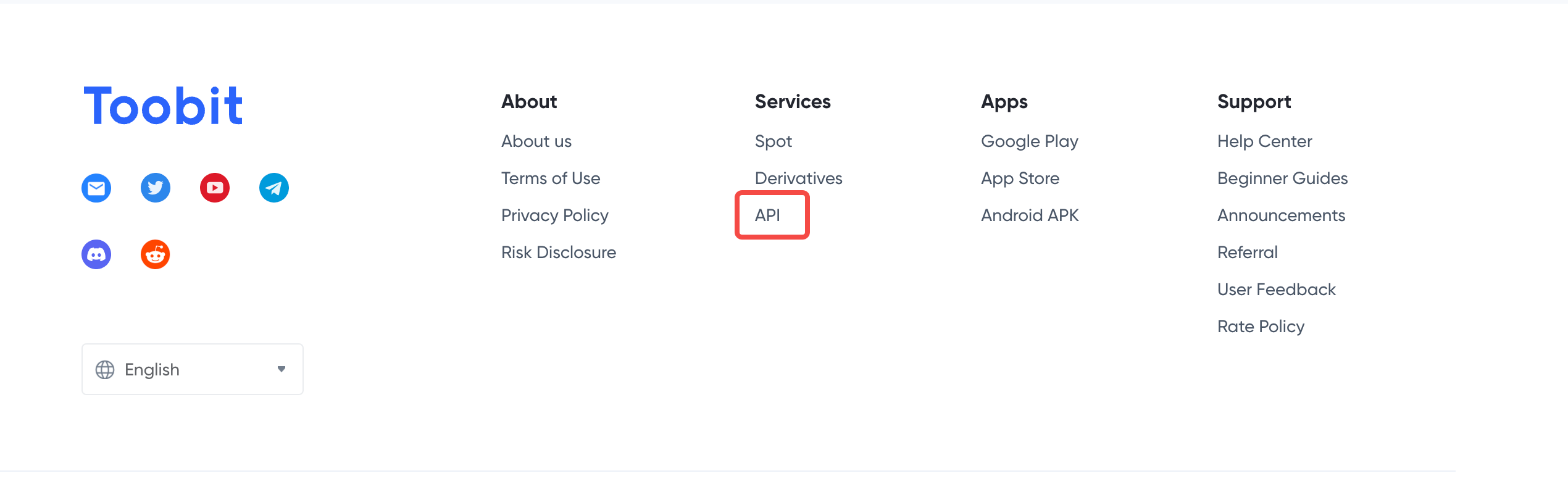View the Rate Policy page
1568x489 pixels.
(x=1261, y=327)
